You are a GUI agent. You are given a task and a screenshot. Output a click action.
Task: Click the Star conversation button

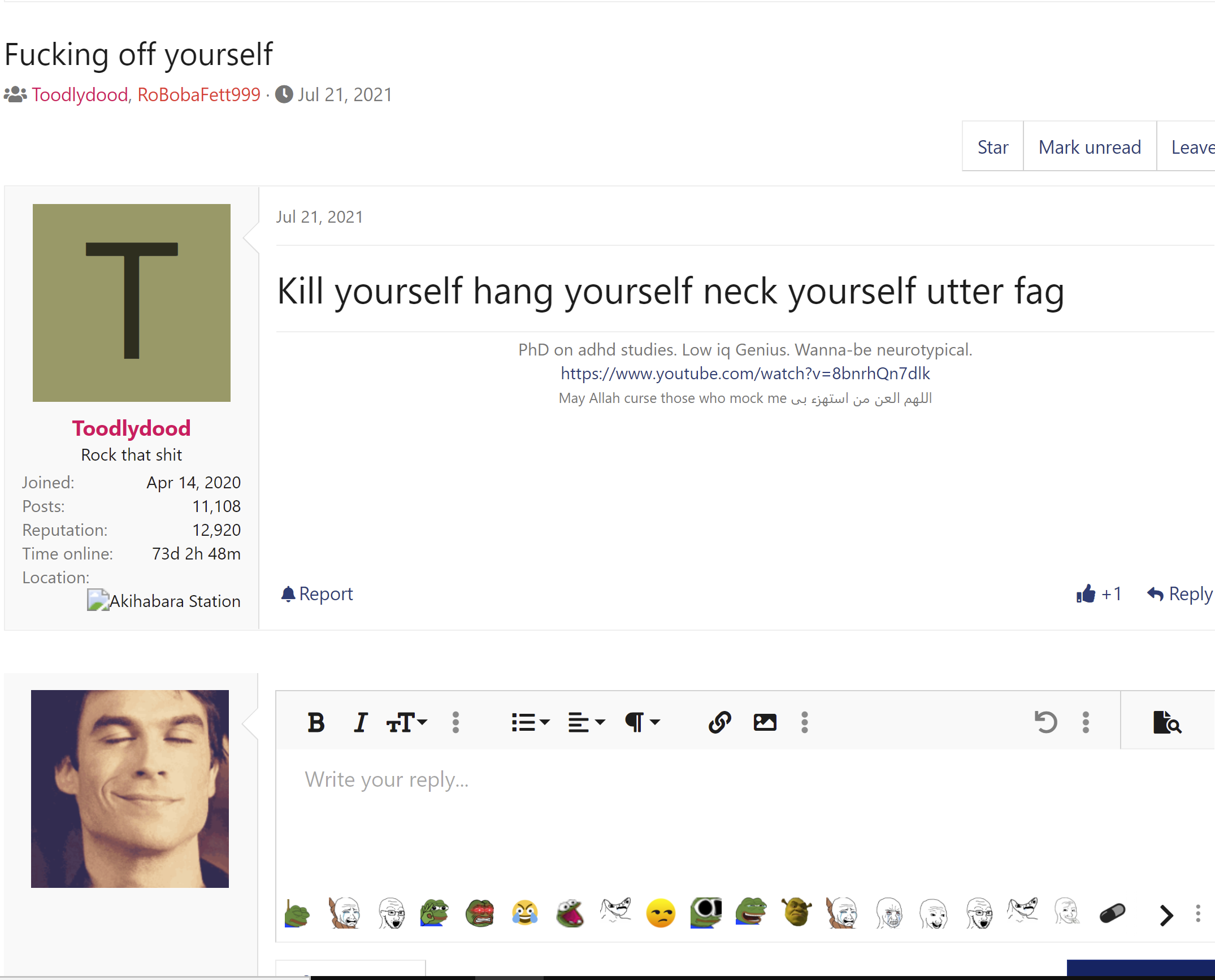993,147
